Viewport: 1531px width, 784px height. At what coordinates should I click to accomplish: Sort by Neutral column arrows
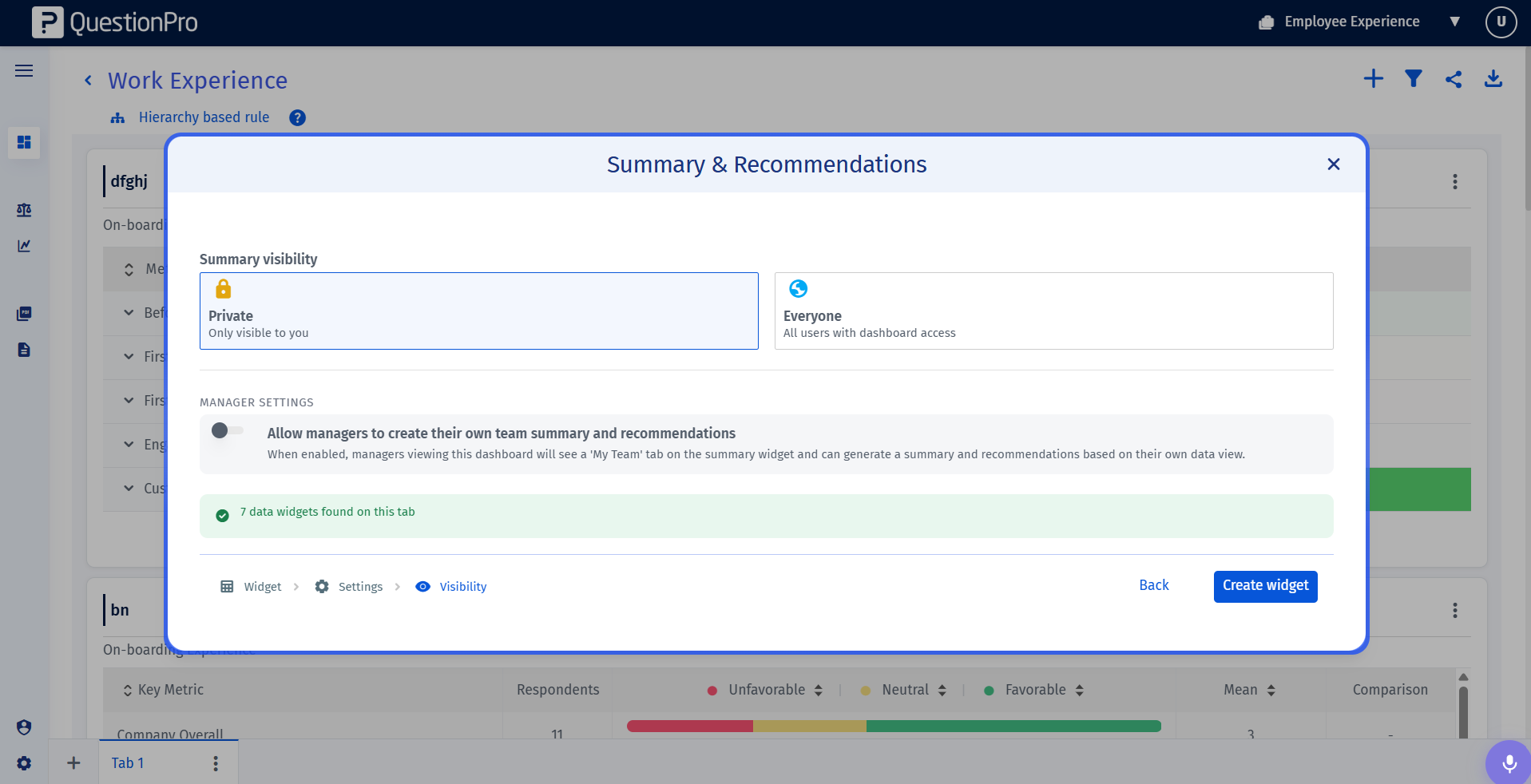coord(942,691)
